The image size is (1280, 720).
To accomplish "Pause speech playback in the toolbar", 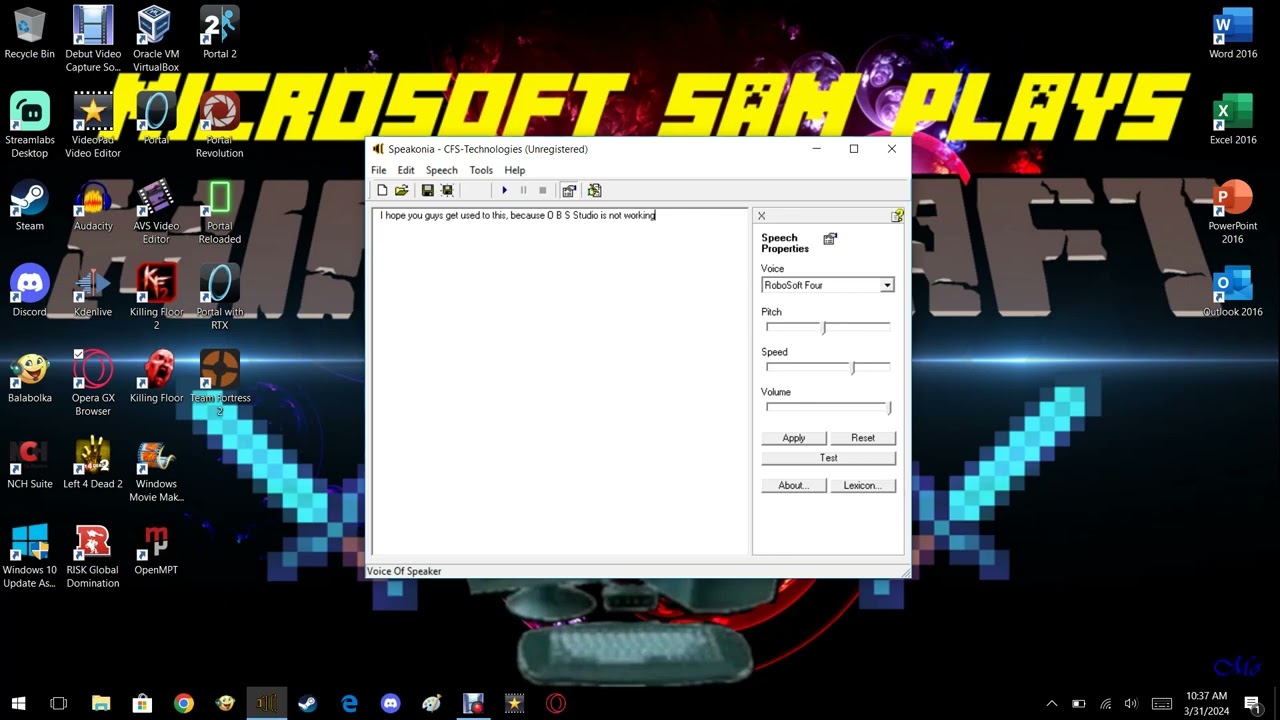I will (x=523, y=190).
